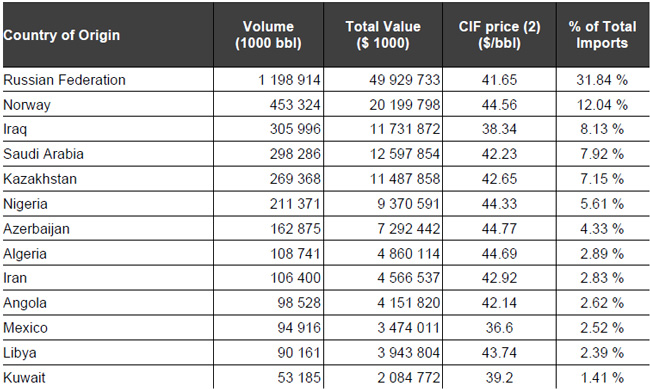The width and height of the screenshot is (650, 389).
Task: Click Kuwait's volume value 53 185
Action: [x=299, y=377]
